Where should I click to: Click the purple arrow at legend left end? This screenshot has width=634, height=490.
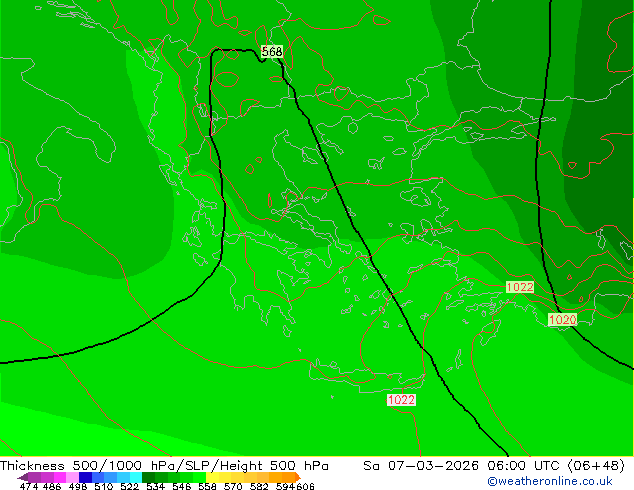point(23,477)
